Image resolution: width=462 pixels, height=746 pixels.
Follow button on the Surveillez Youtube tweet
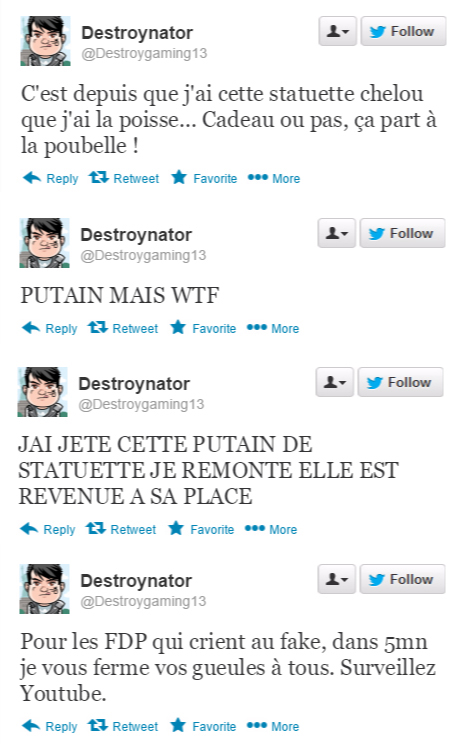(x=403, y=579)
